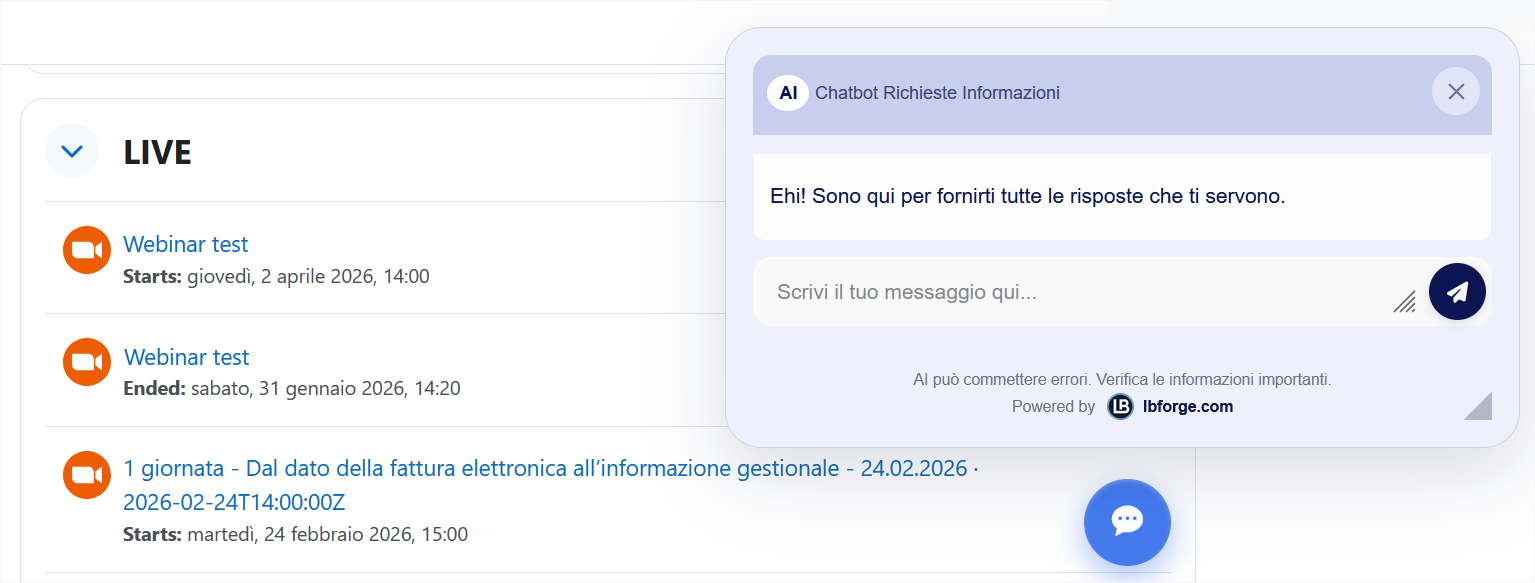The image size is (1535, 583).
Task: Click the 'AI può commettere errori' disclaimer
Action: 1121,380
